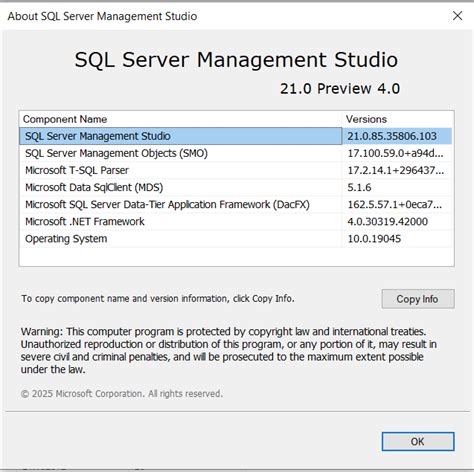The width and height of the screenshot is (474, 472).
Task: Select the DacFX Data-Tier Application Framework row
Action: point(236,204)
